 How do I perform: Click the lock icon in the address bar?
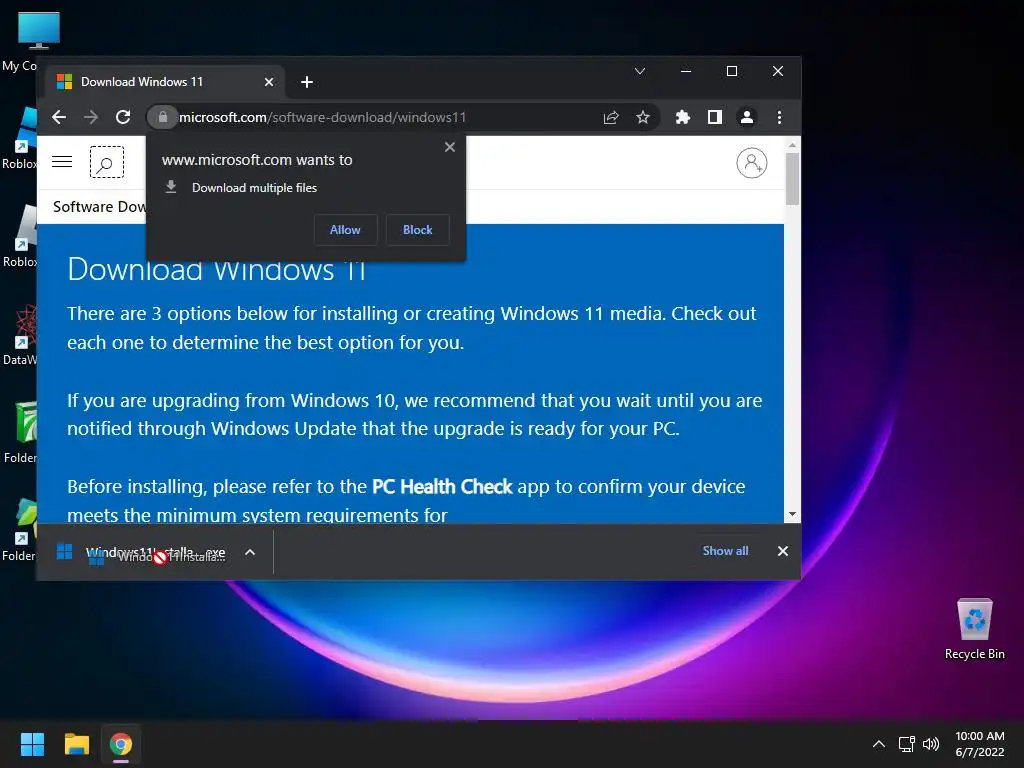[x=163, y=117]
